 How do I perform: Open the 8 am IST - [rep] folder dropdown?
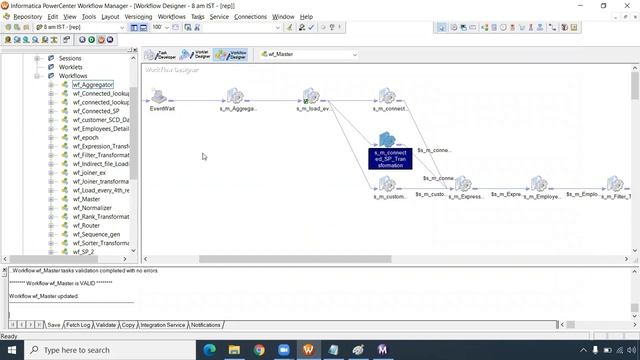pyautogui.click(x=122, y=27)
